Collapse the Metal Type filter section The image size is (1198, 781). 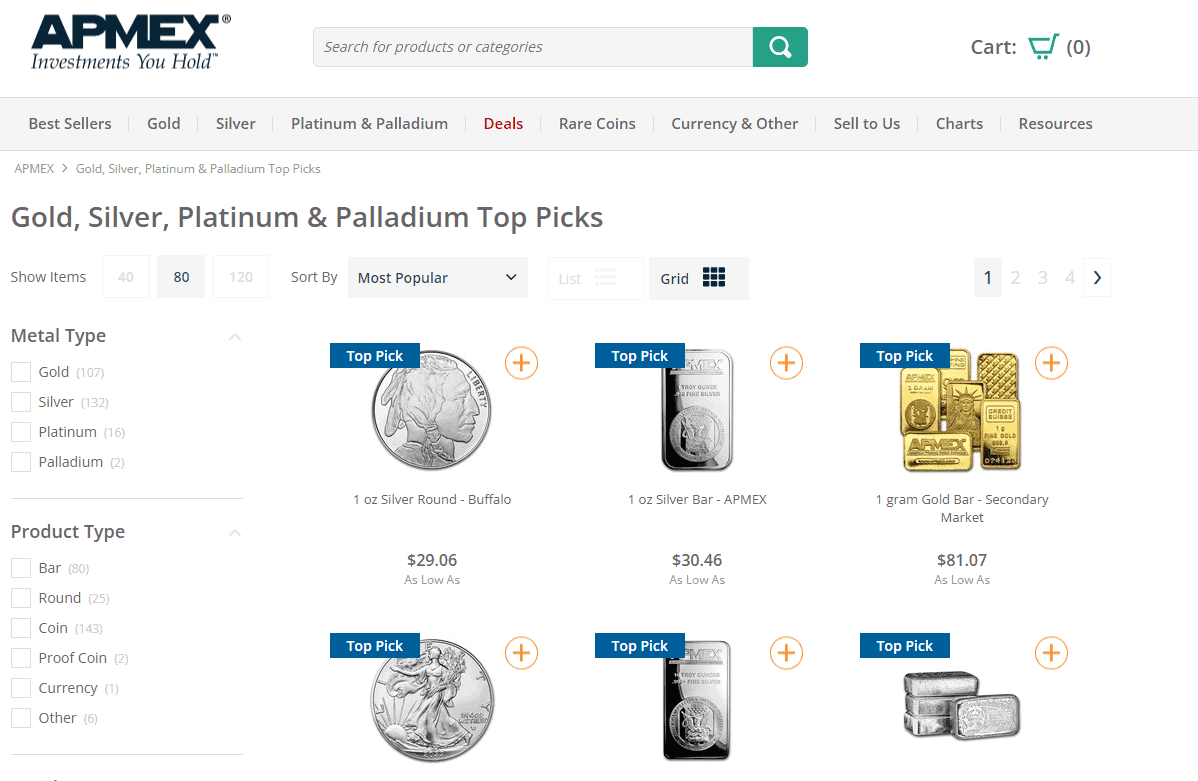[x=235, y=337]
